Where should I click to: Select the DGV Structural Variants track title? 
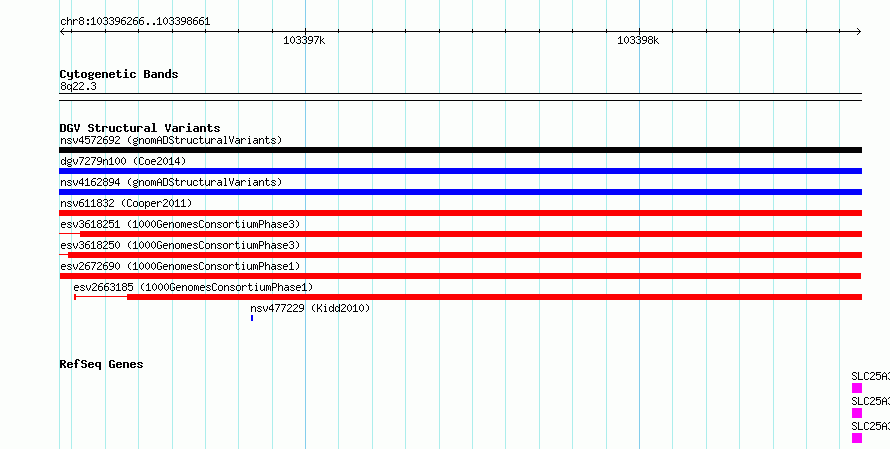(140, 128)
